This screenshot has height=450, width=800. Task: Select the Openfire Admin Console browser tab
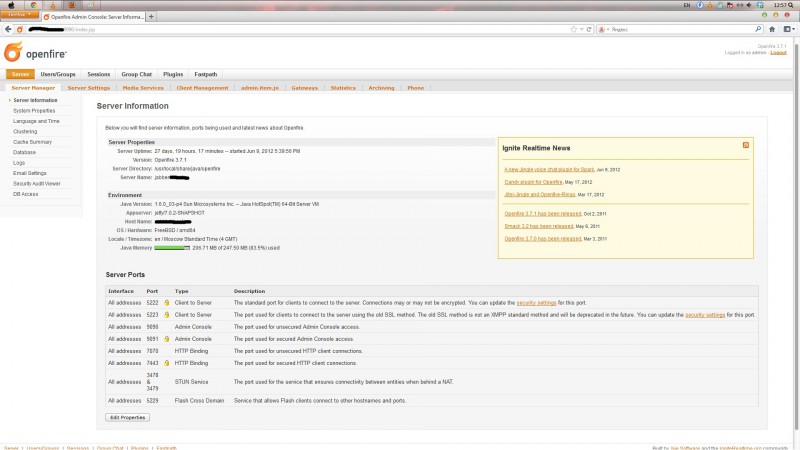93,17
